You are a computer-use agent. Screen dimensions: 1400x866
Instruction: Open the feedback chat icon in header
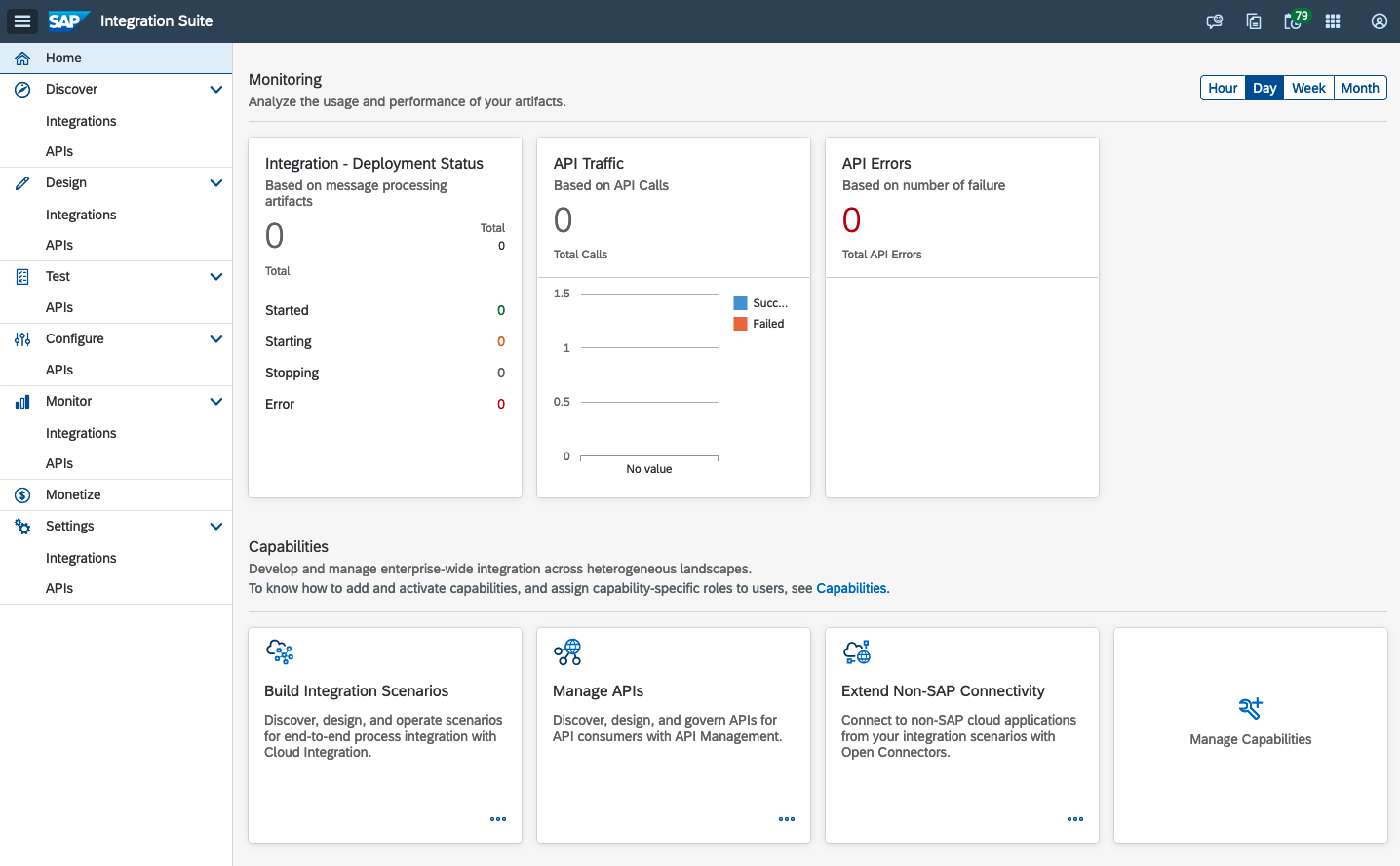1214,20
